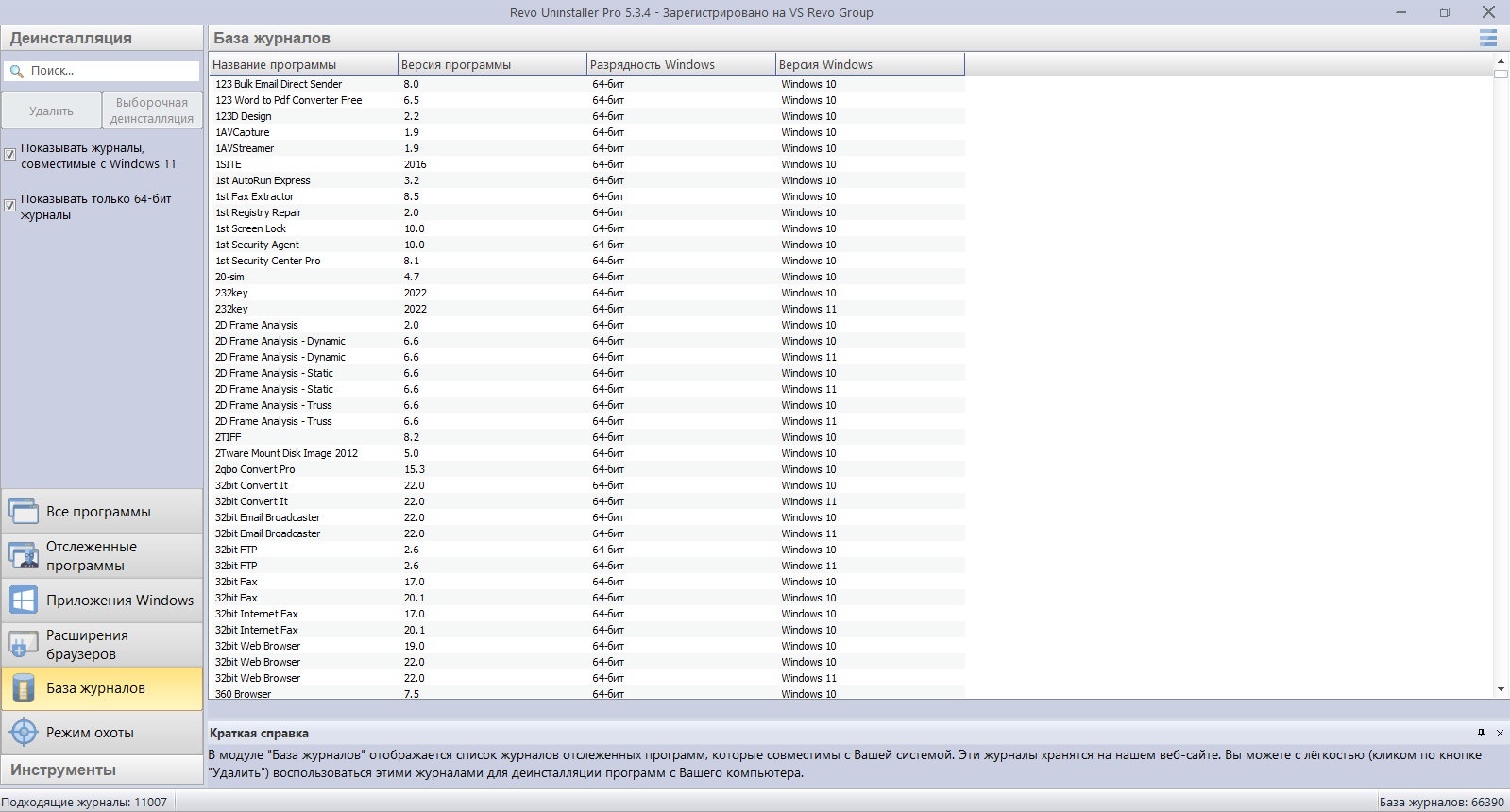This screenshot has height=812, width=1510.
Task: Go to Расширения браузеров
Action: [x=102, y=644]
